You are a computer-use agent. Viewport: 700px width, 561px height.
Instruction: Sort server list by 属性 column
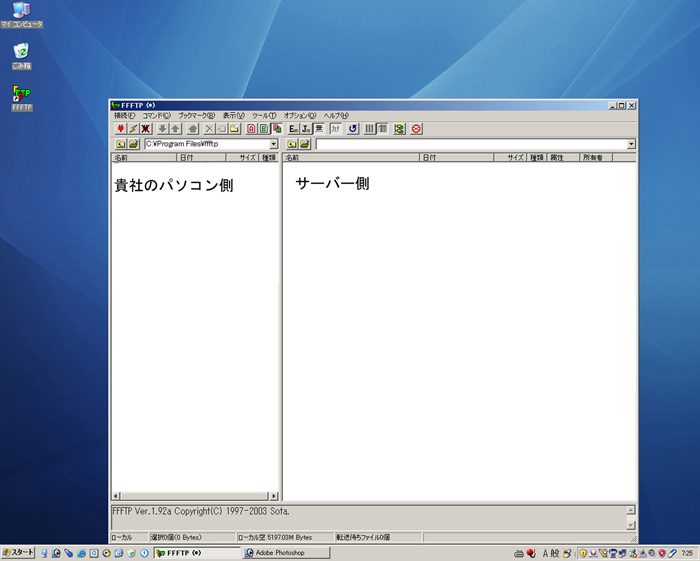[x=562, y=158]
